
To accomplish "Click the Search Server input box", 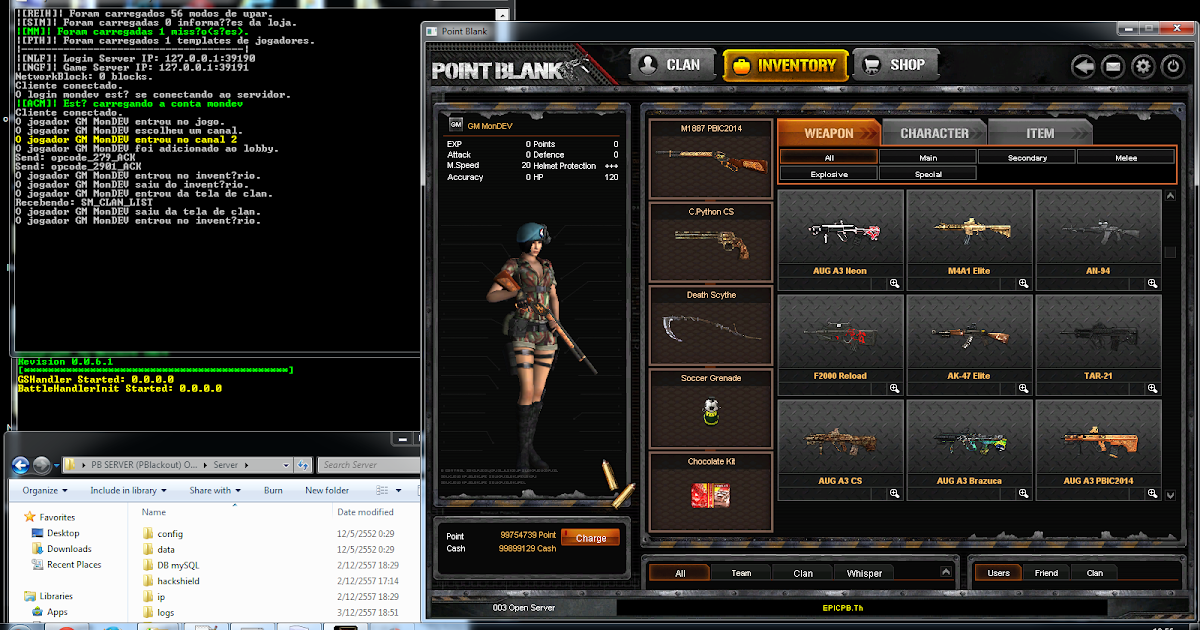I will (366, 465).
